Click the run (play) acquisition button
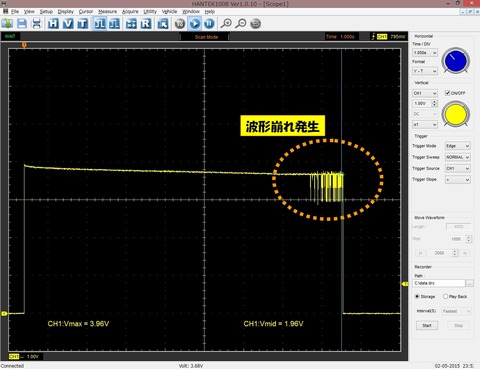 pyautogui.click(x=195, y=24)
